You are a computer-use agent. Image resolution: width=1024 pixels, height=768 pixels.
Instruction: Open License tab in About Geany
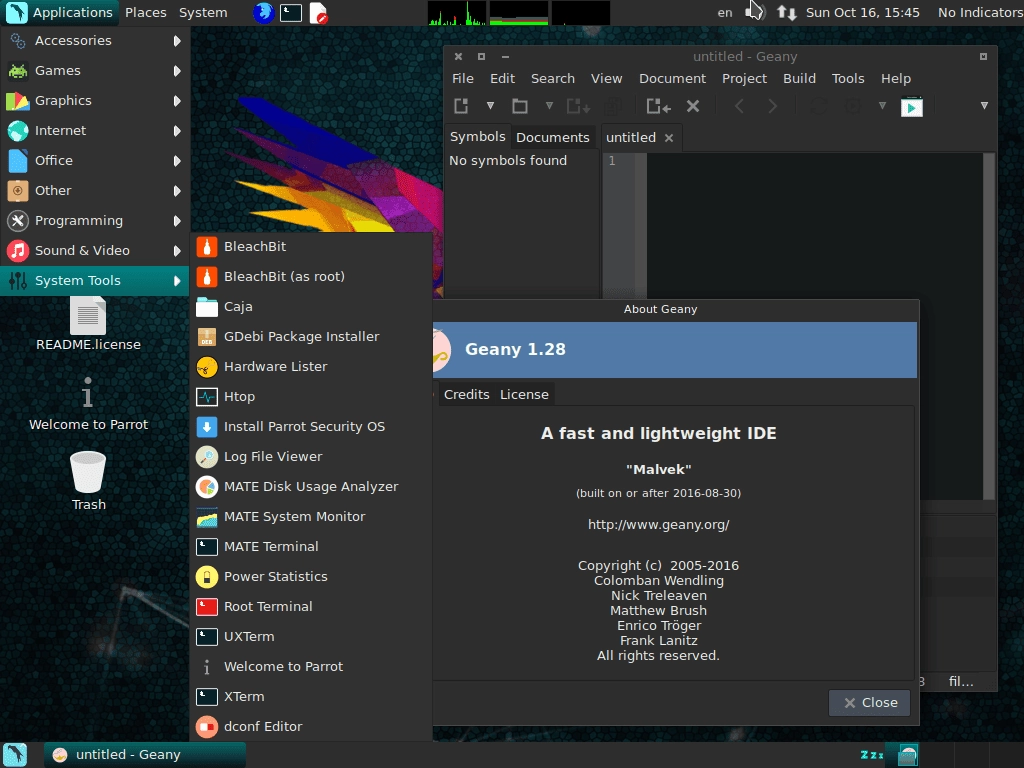click(524, 394)
